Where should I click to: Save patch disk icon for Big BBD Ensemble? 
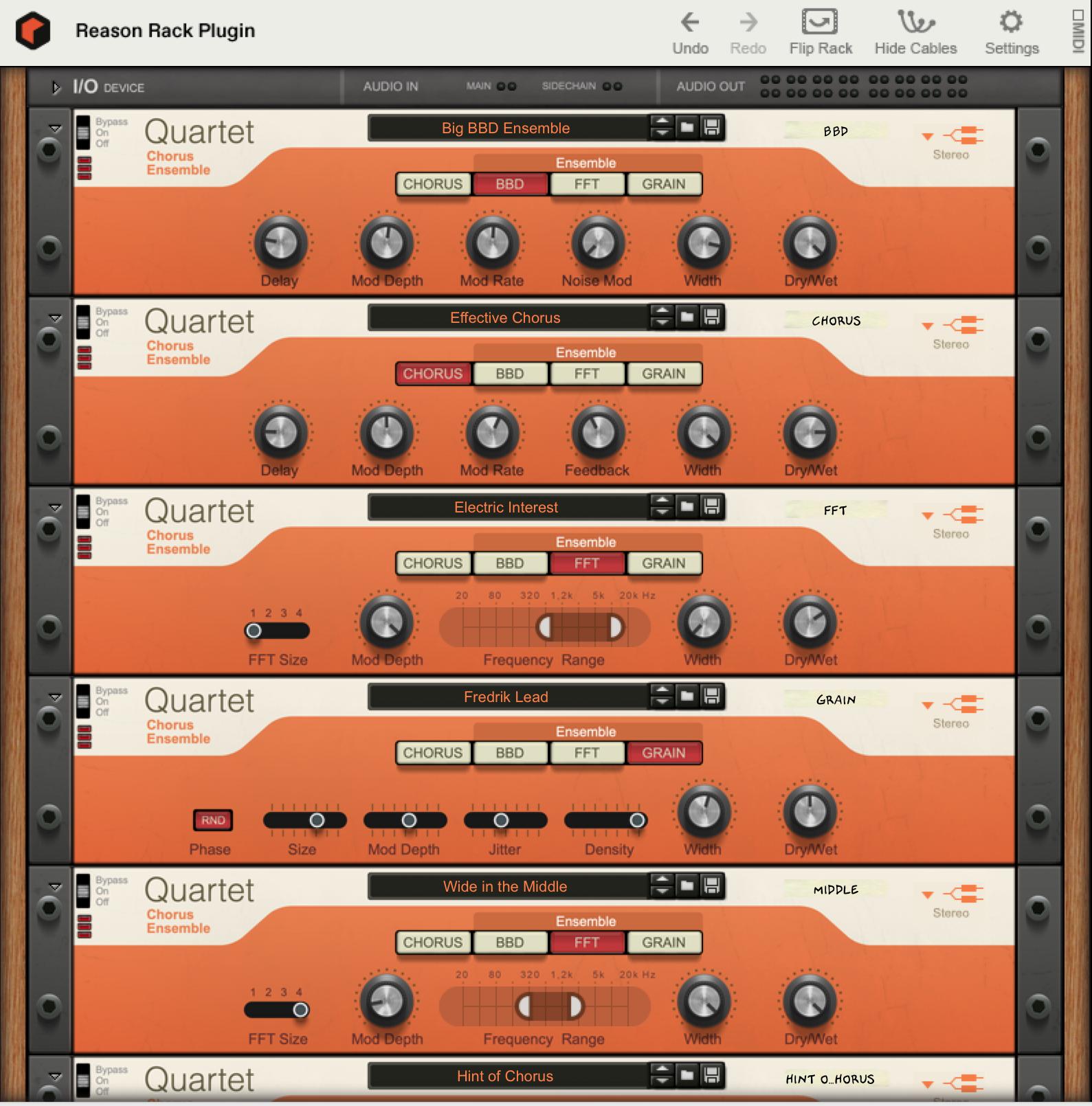click(711, 127)
